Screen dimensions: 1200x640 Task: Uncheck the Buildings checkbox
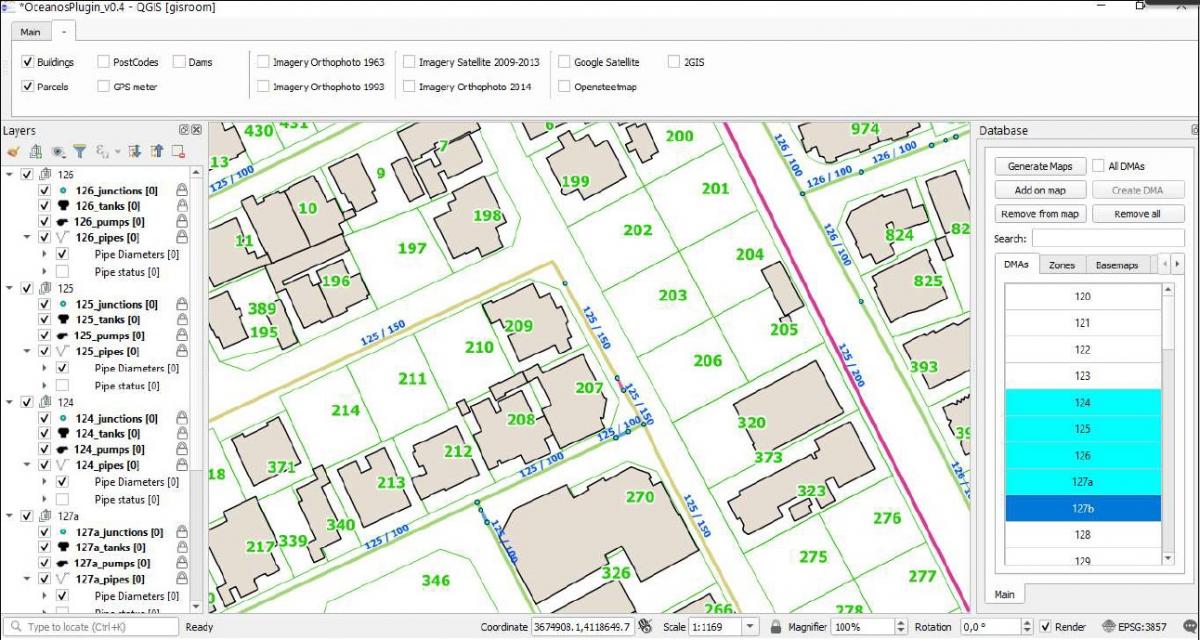point(28,62)
